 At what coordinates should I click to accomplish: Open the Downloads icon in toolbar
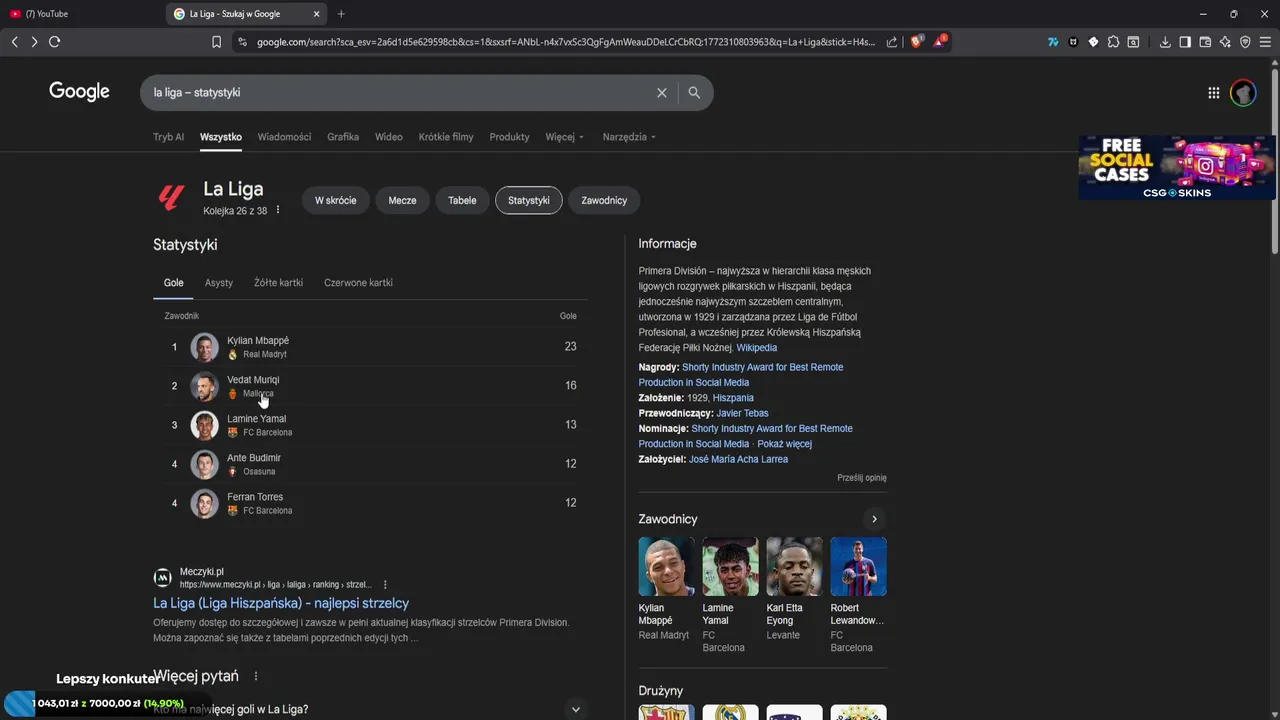tap(1165, 42)
